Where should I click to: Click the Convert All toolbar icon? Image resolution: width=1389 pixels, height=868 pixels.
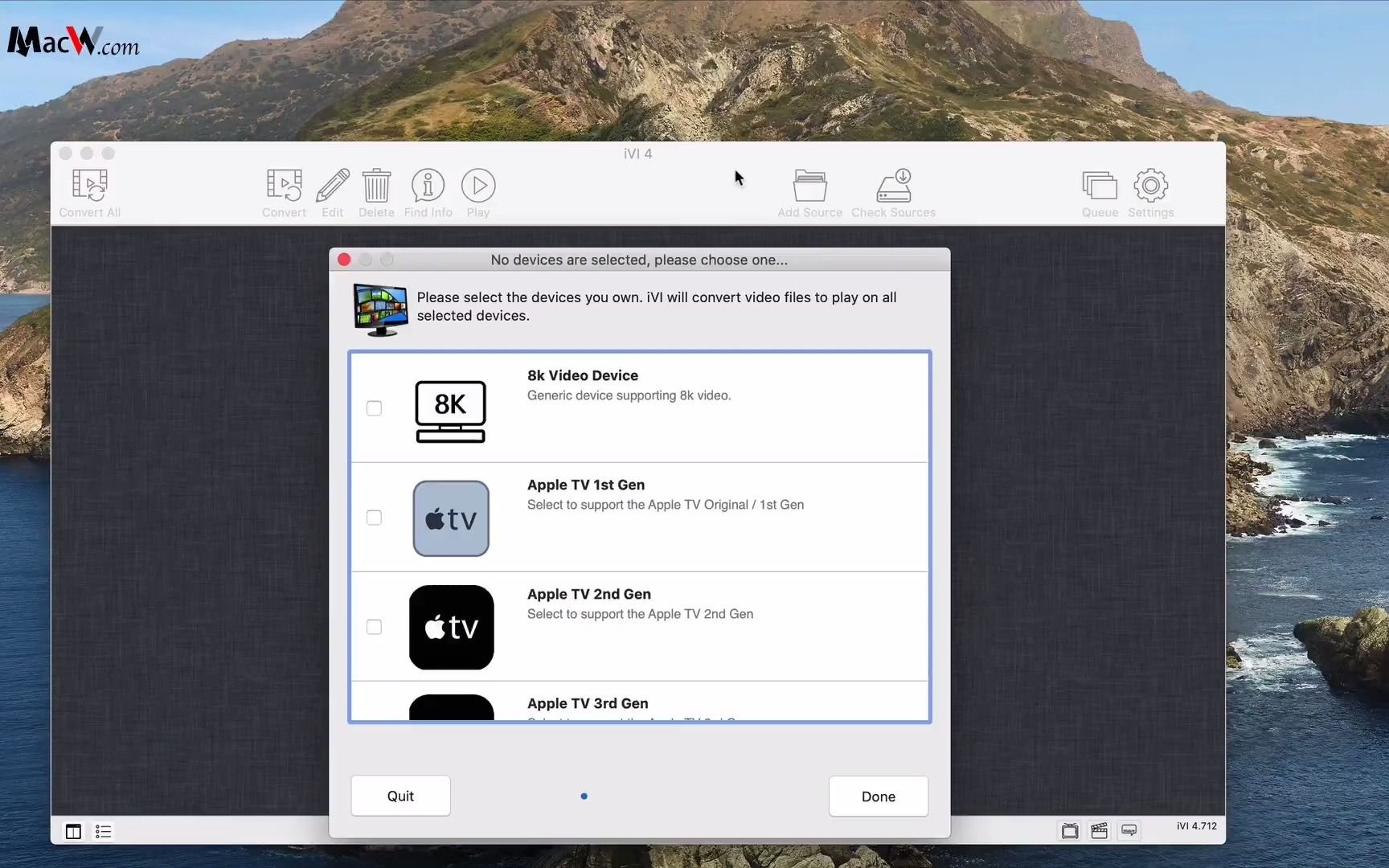[x=89, y=186]
